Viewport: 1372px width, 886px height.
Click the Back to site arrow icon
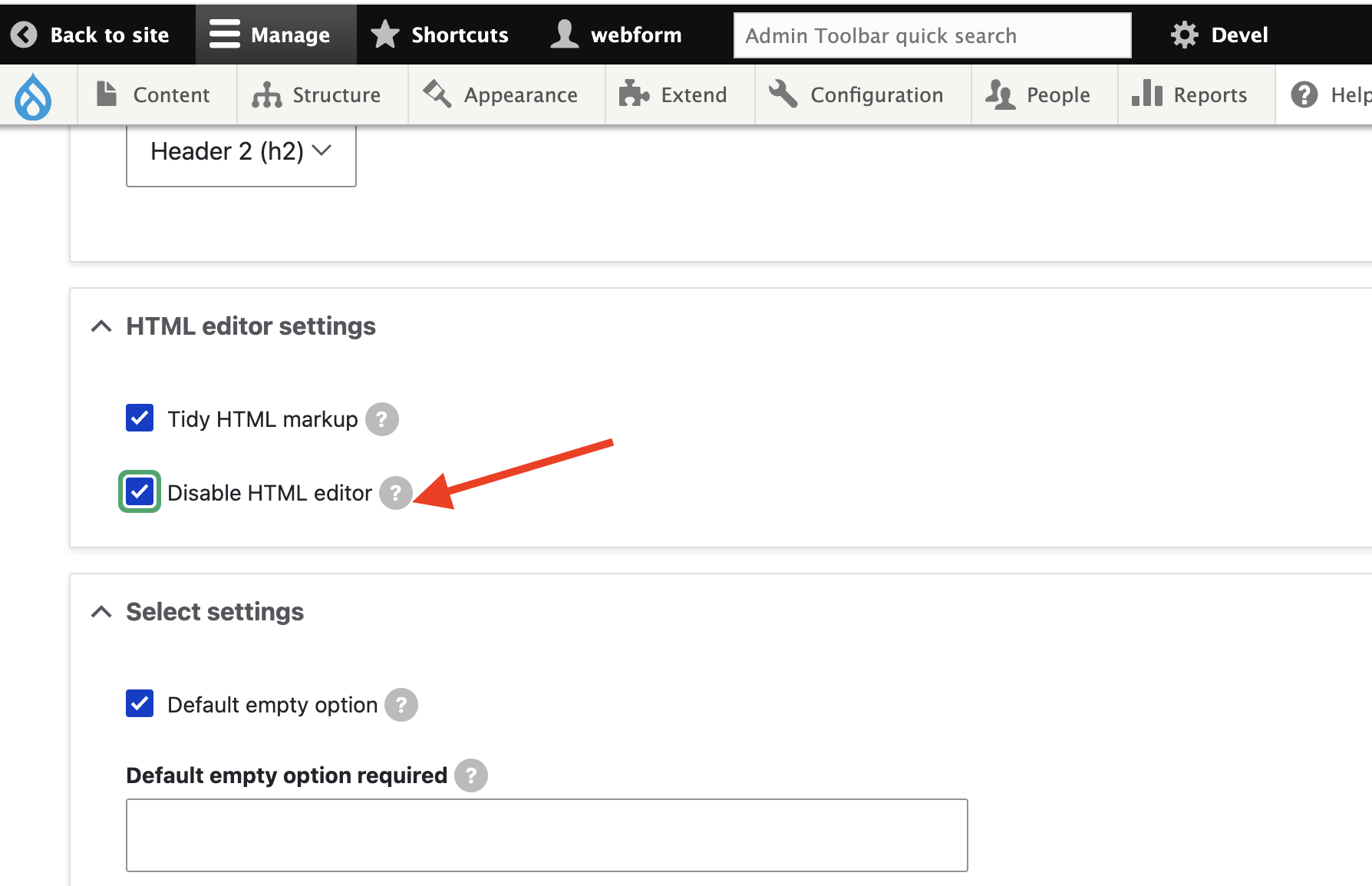coord(24,35)
